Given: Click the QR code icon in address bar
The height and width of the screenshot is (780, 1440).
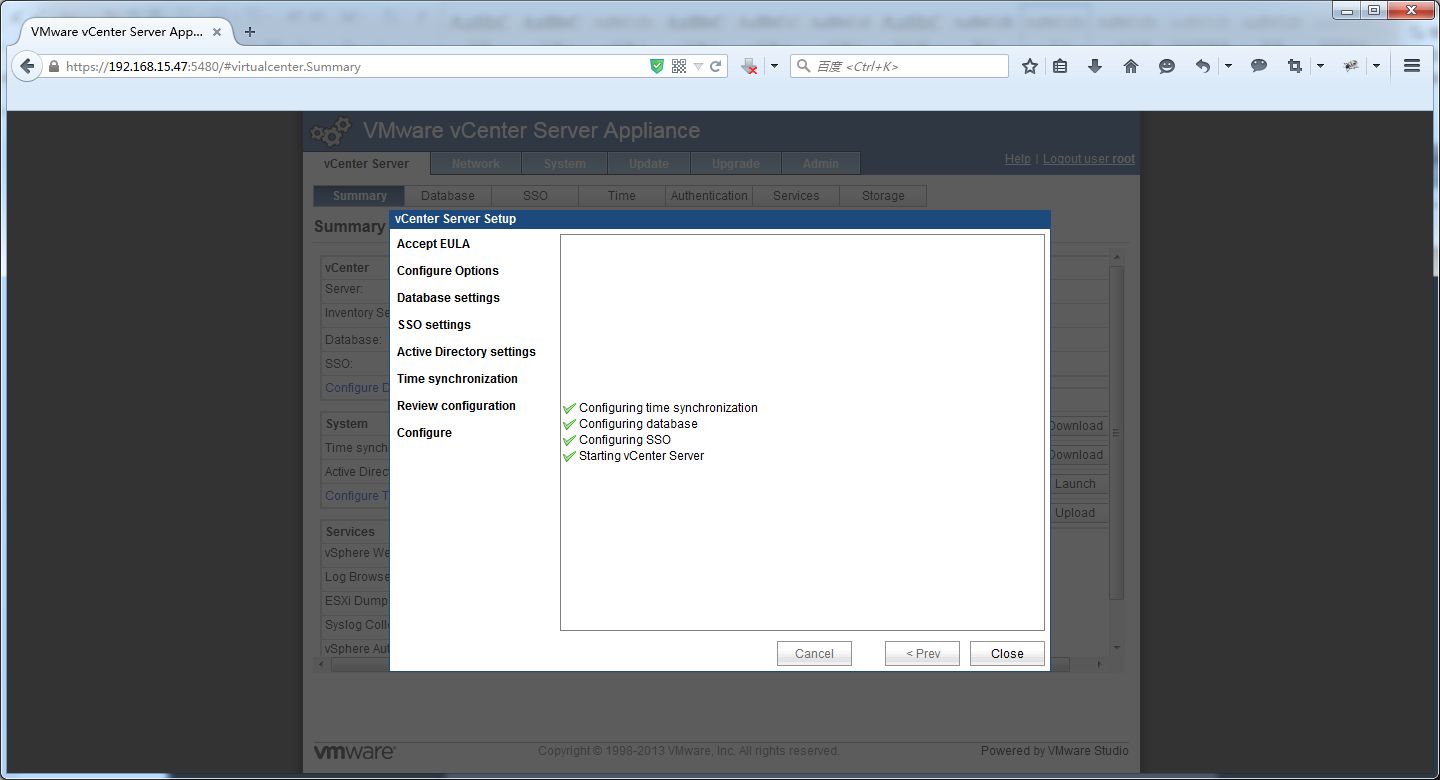Looking at the screenshot, I should tap(679, 66).
